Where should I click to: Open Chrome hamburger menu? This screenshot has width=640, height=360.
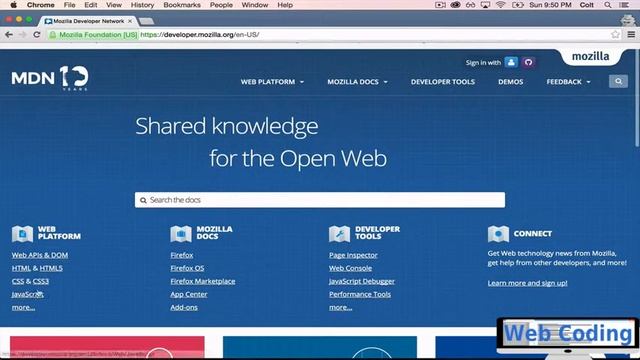coord(631,35)
